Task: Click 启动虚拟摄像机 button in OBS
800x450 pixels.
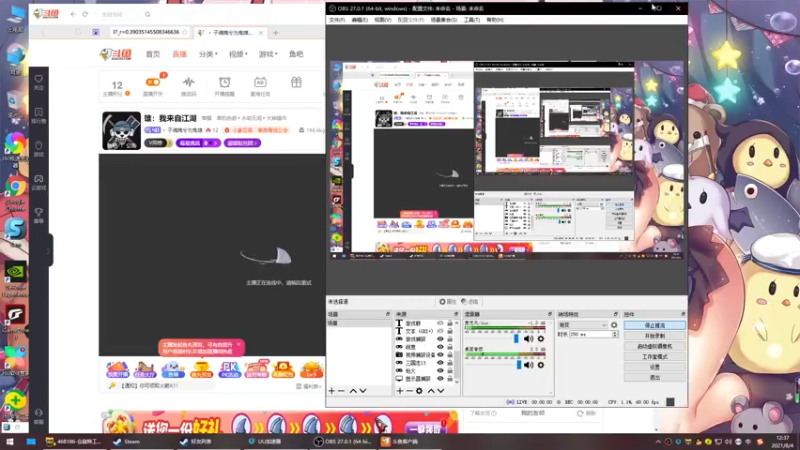Action: (655, 346)
